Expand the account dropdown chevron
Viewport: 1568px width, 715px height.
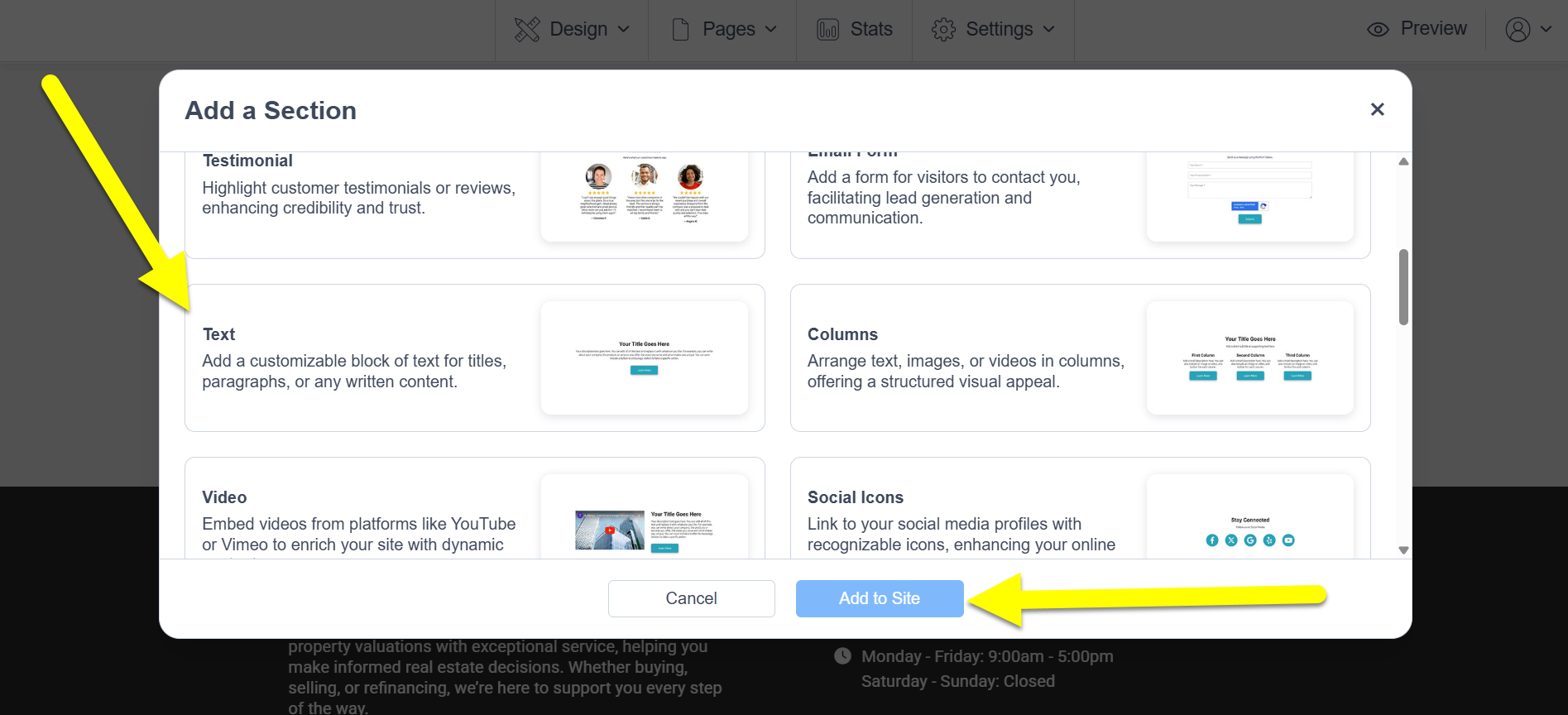coord(1546,30)
